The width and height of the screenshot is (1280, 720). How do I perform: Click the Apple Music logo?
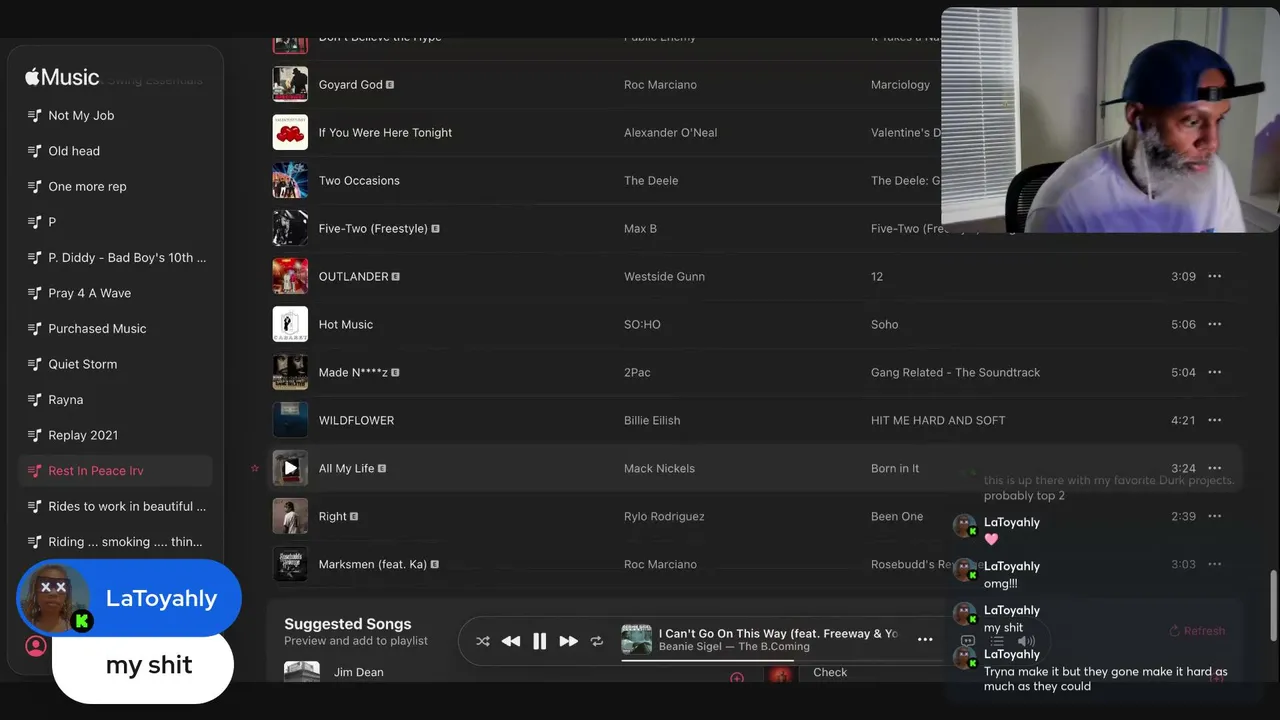tap(62, 77)
